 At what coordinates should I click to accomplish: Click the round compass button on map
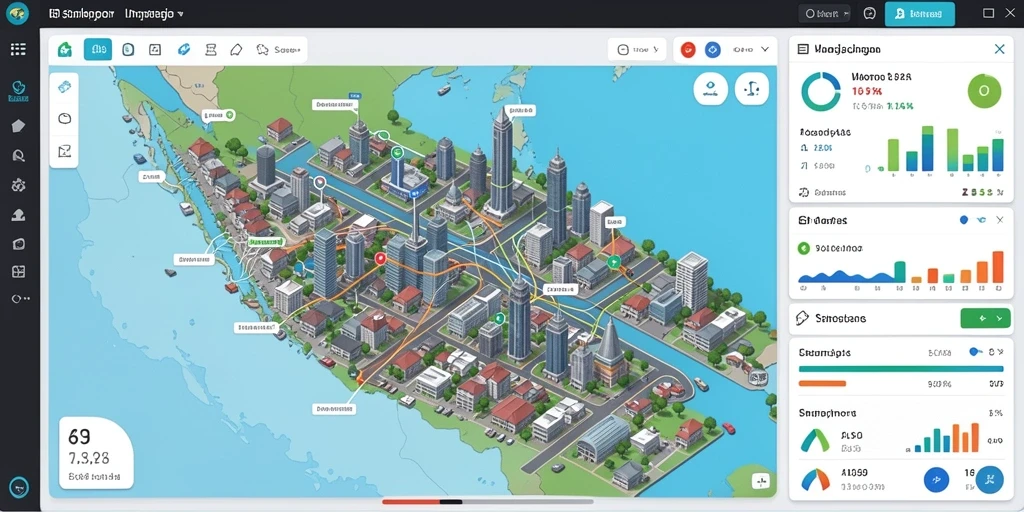(x=711, y=88)
